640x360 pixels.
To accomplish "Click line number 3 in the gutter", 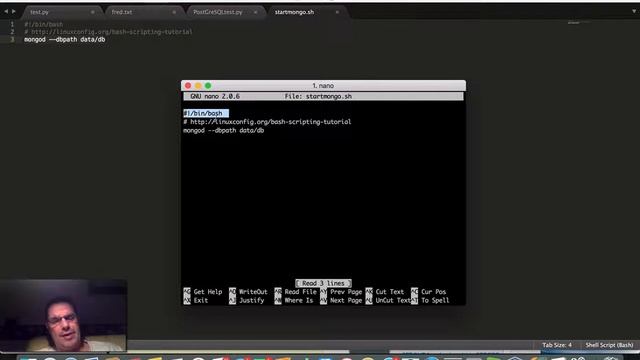I will [12, 40].
